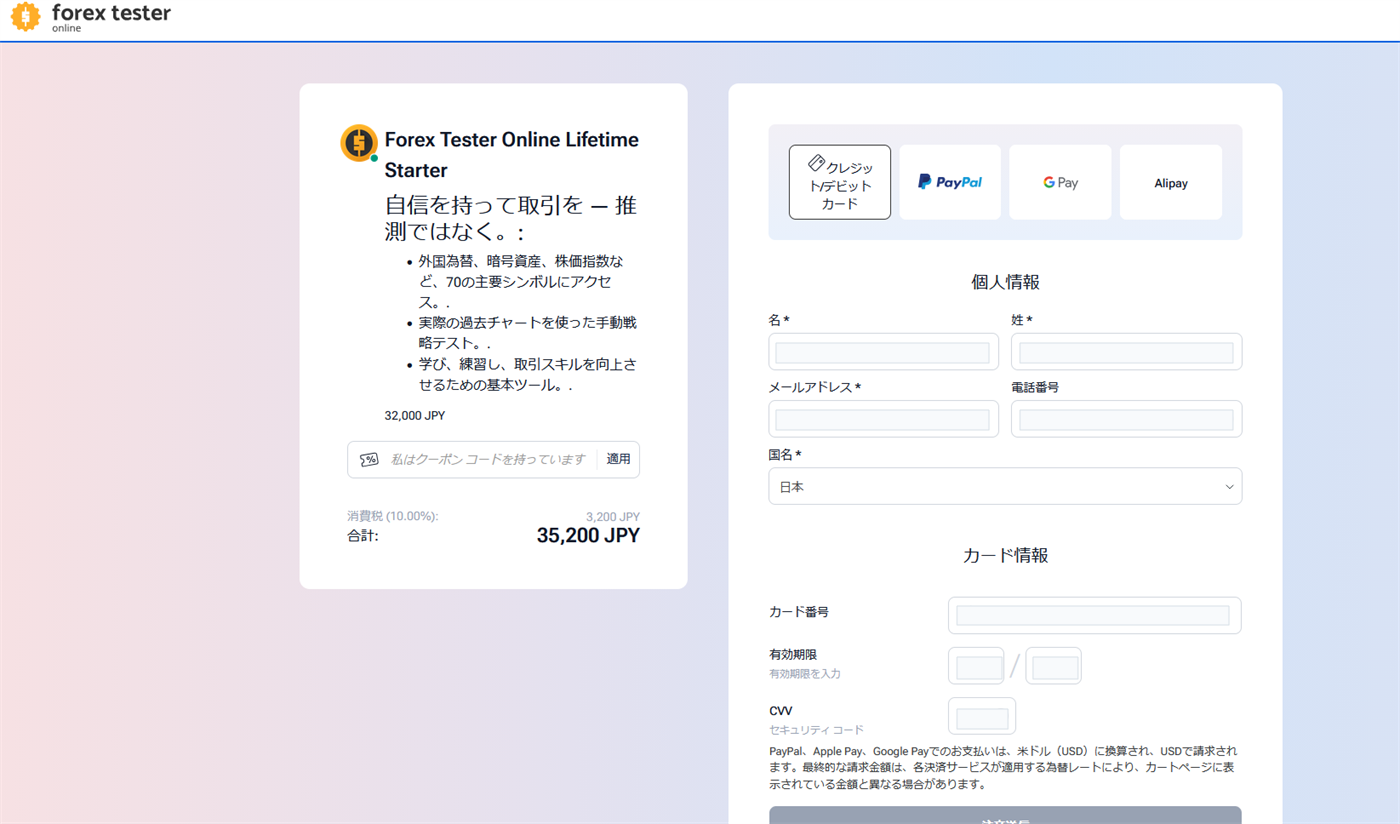
Task: Click the forex tester logo icon in header
Action: 25,16
